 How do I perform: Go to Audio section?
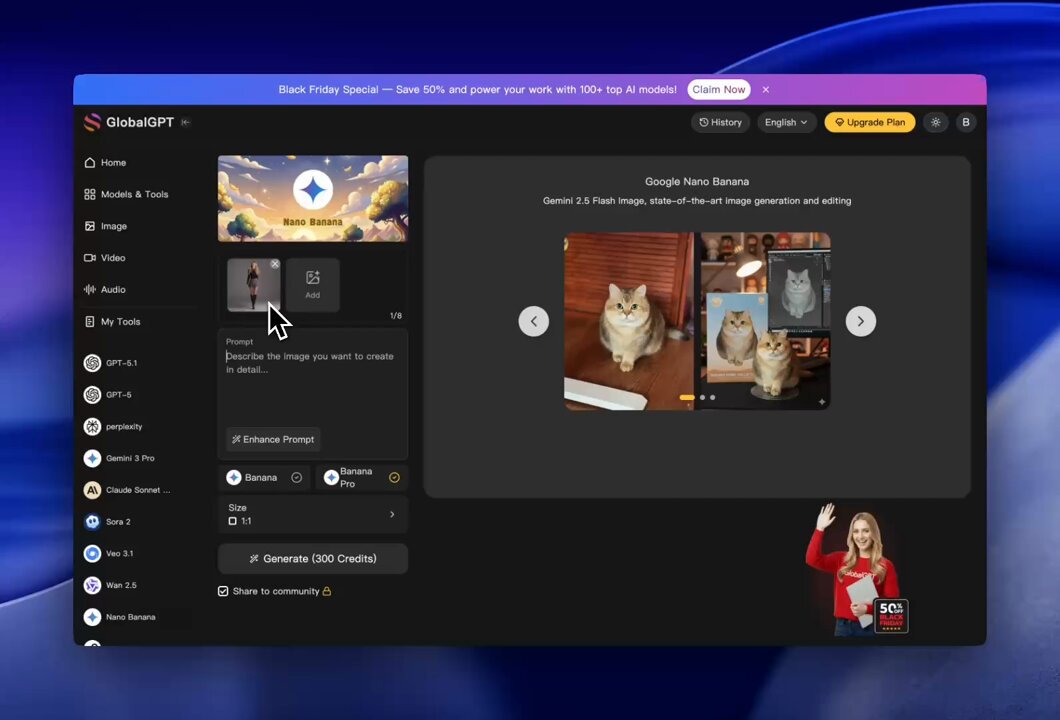pos(105,289)
